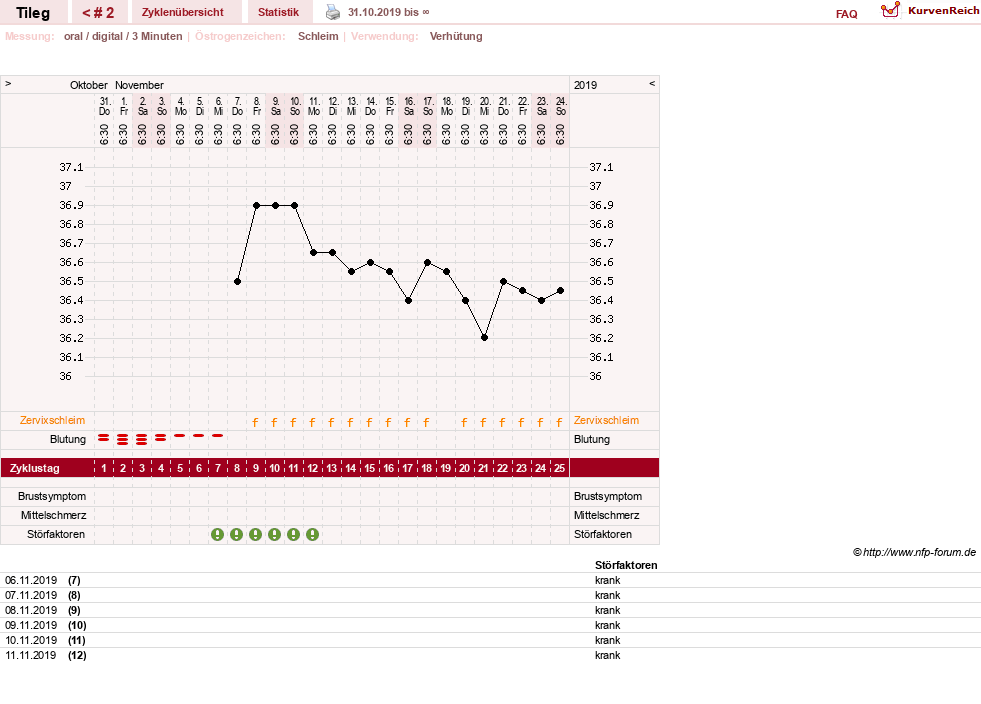The image size is (981, 704).
Task: Click the green Störfaktoren icon on cycle day 11
Action: 293,534
